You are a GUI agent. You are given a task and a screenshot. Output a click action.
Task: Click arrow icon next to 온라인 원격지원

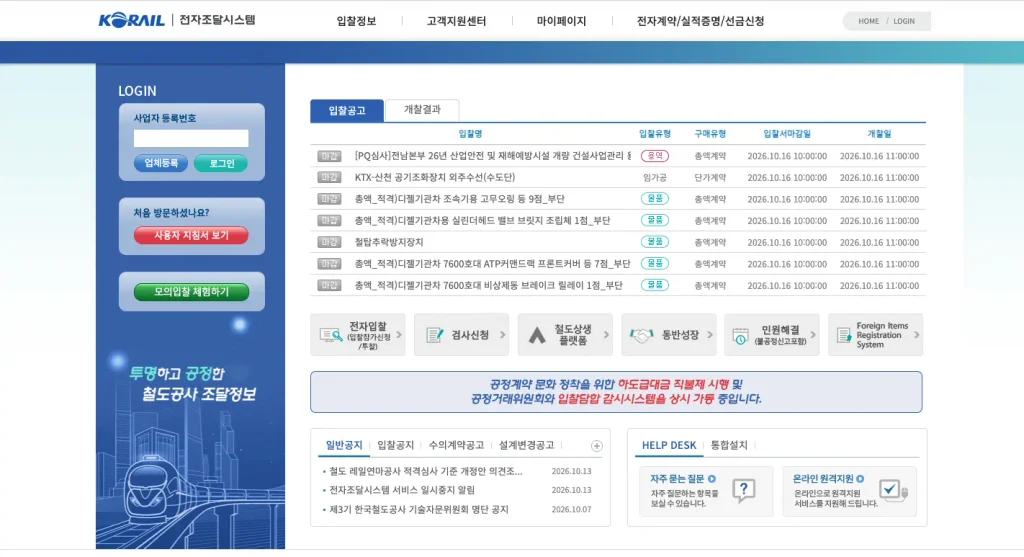coord(860,479)
